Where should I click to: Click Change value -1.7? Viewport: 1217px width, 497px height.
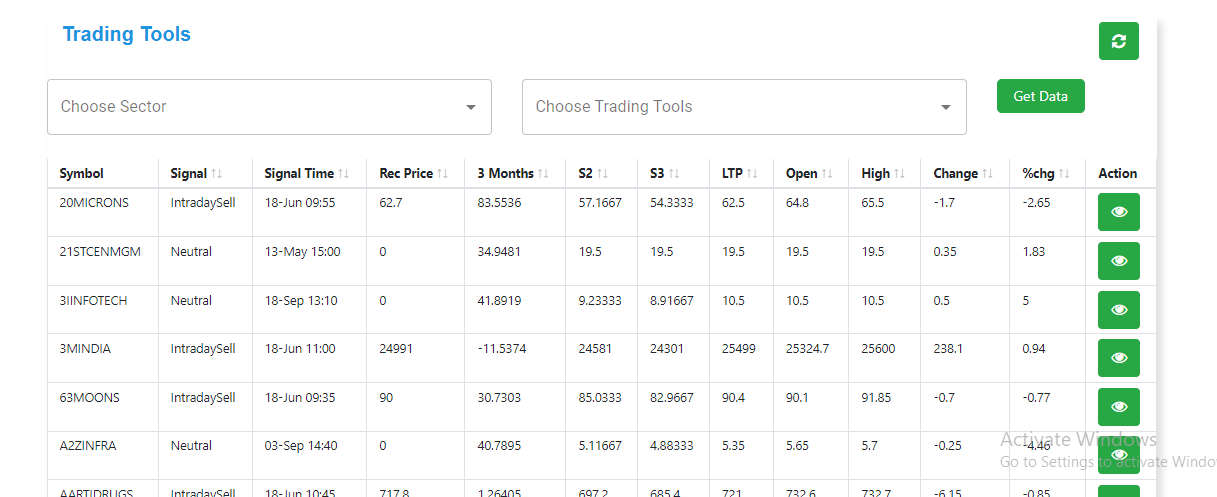[944, 203]
